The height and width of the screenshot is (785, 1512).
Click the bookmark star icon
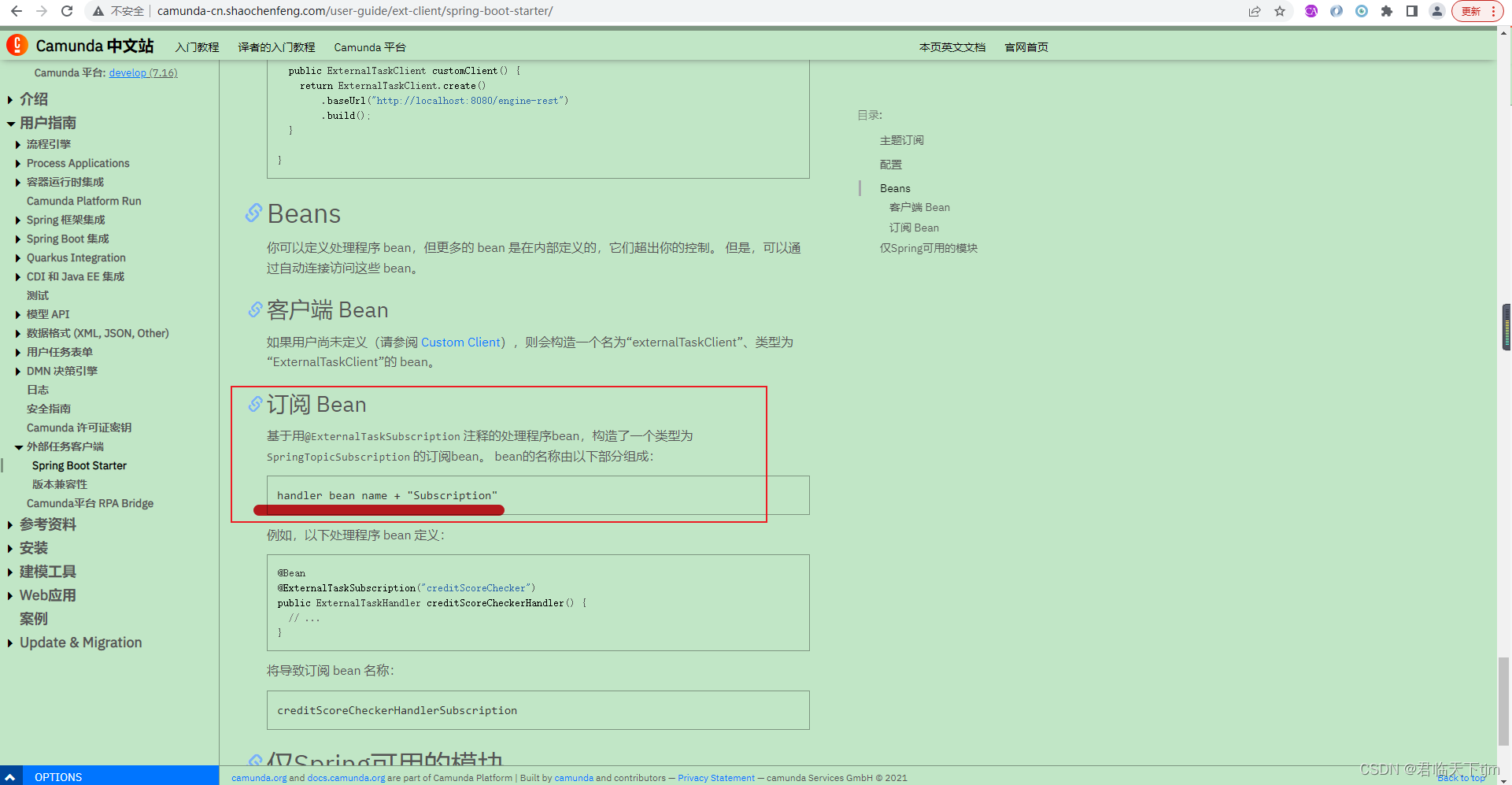click(1281, 11)
